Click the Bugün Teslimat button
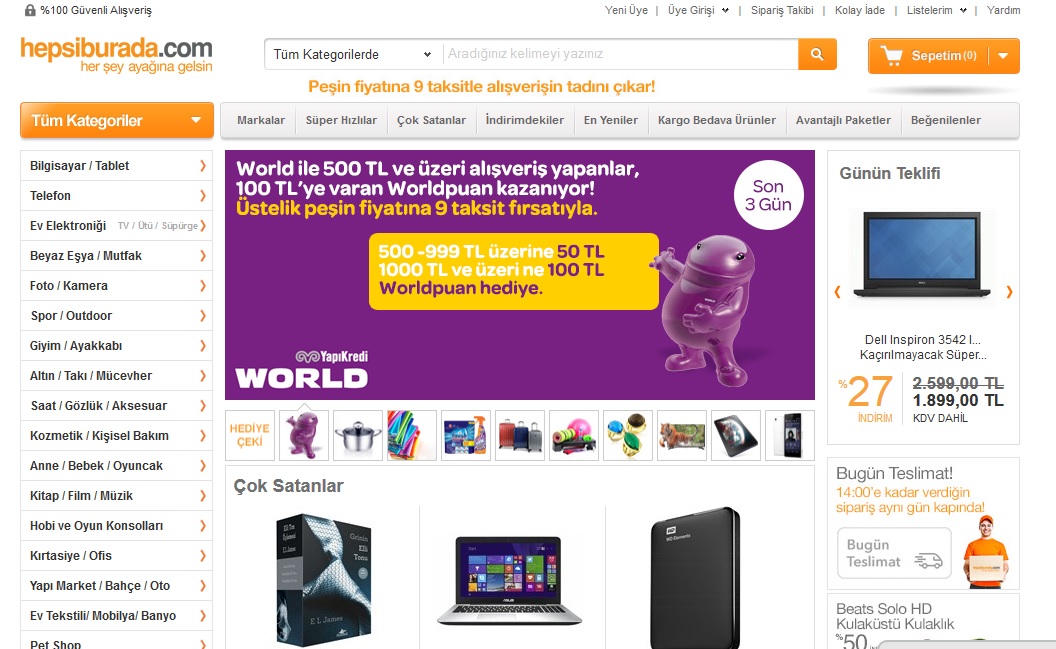The image size is (1056, 649). click(x=894, y=553)
